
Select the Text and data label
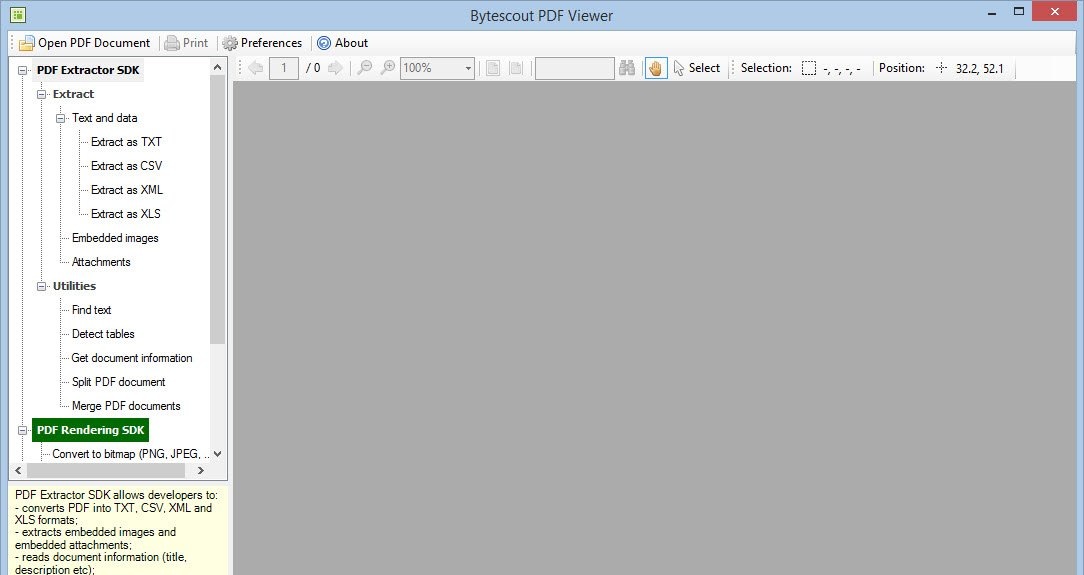click(x=104, y=118)
